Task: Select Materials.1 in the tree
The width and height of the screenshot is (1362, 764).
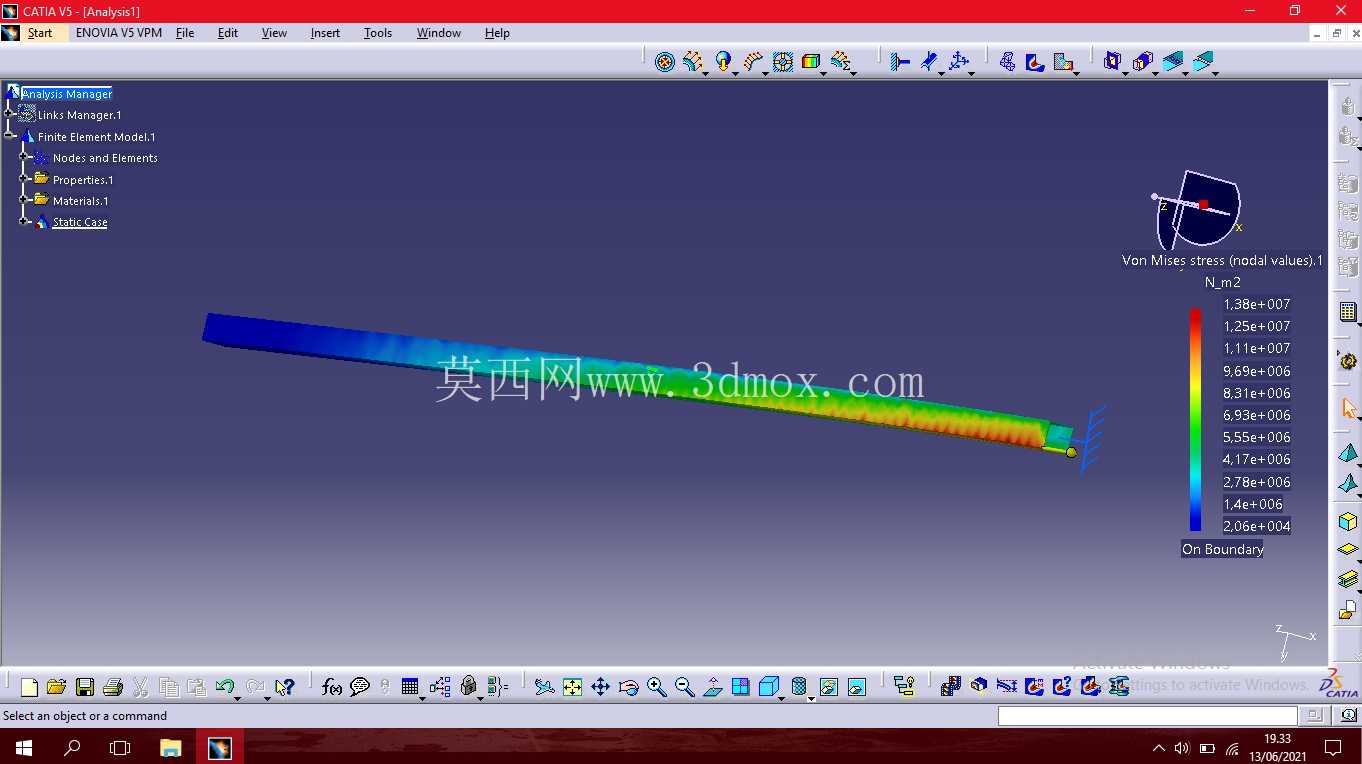Action: (x=81, y=201)
